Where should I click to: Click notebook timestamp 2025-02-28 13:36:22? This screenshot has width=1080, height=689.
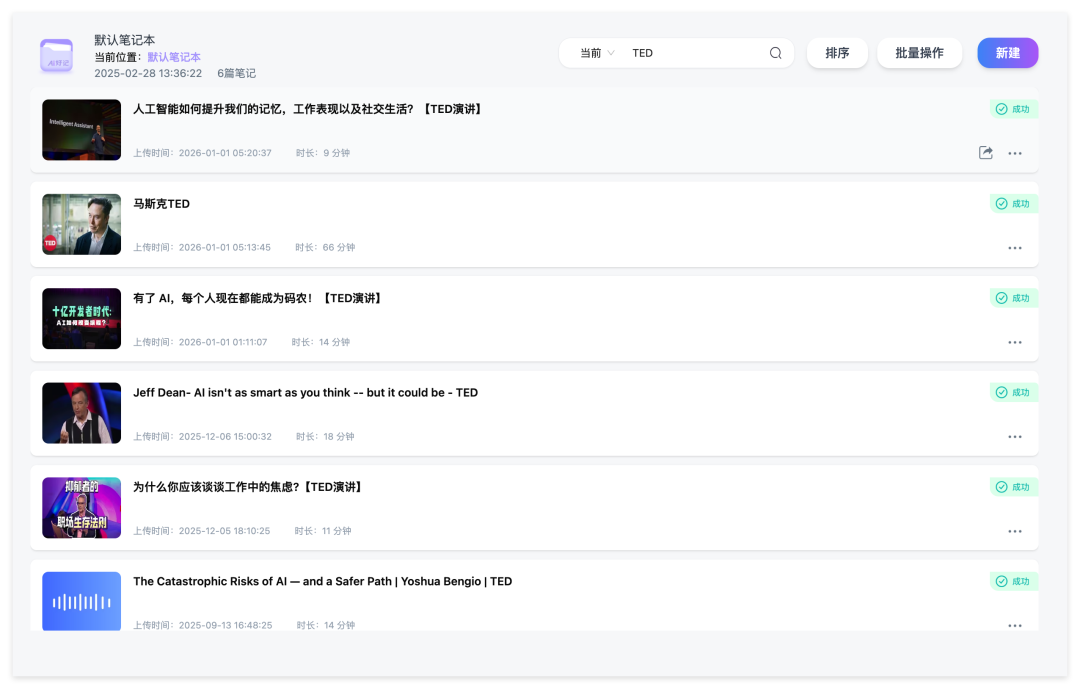[148, 73]
